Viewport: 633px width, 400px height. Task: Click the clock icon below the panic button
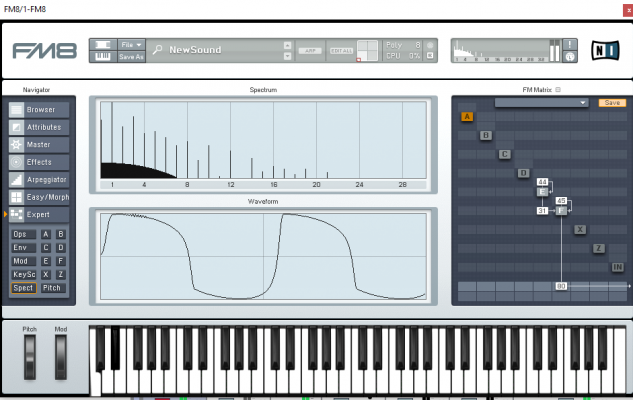click(x=570, y=57)
